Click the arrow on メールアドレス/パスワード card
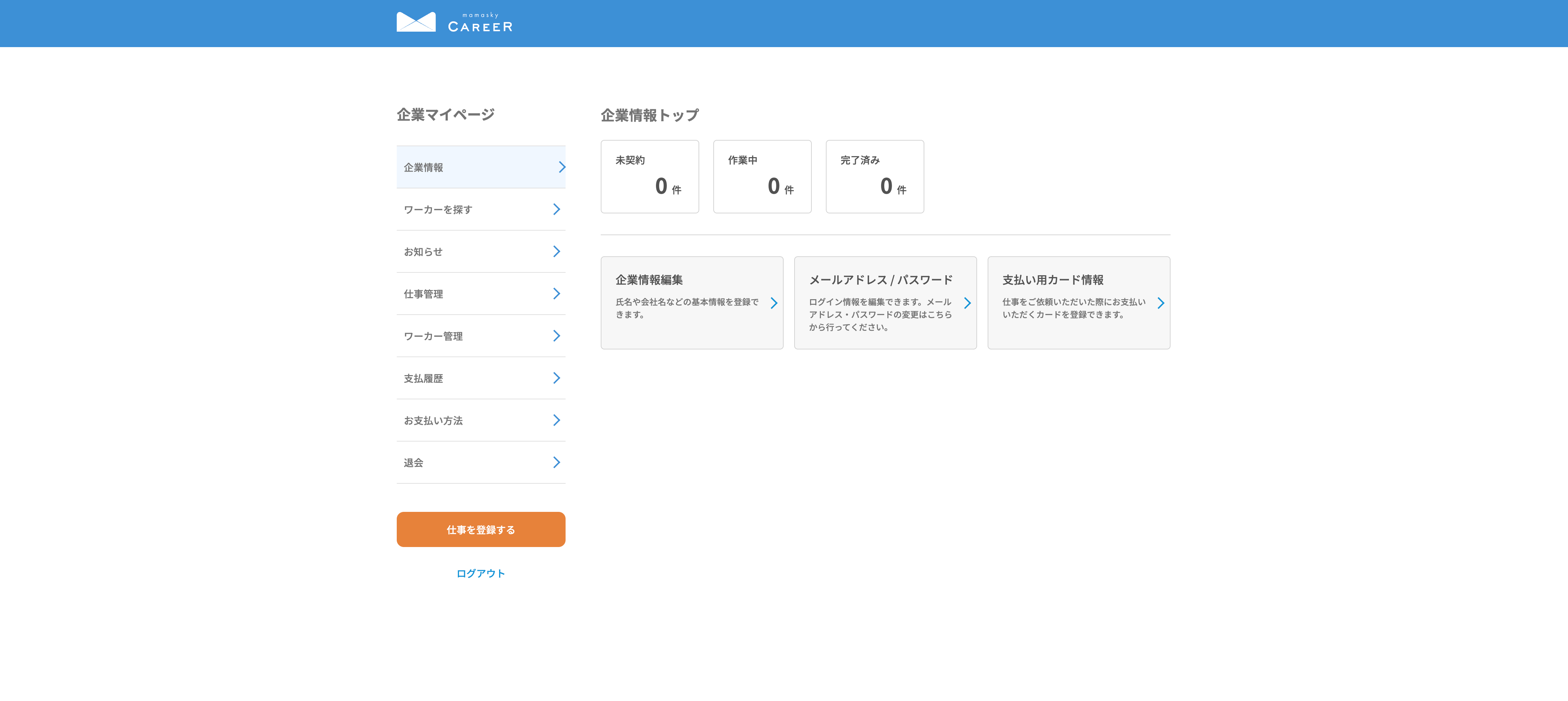The height and width of the screenshot is (701, 1568). (x=967, y=303)
